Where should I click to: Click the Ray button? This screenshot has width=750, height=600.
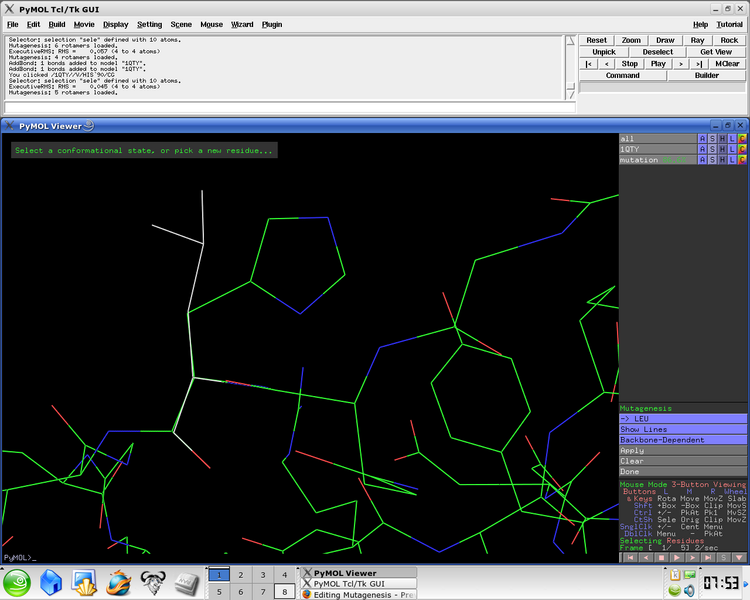pos(697,40)
